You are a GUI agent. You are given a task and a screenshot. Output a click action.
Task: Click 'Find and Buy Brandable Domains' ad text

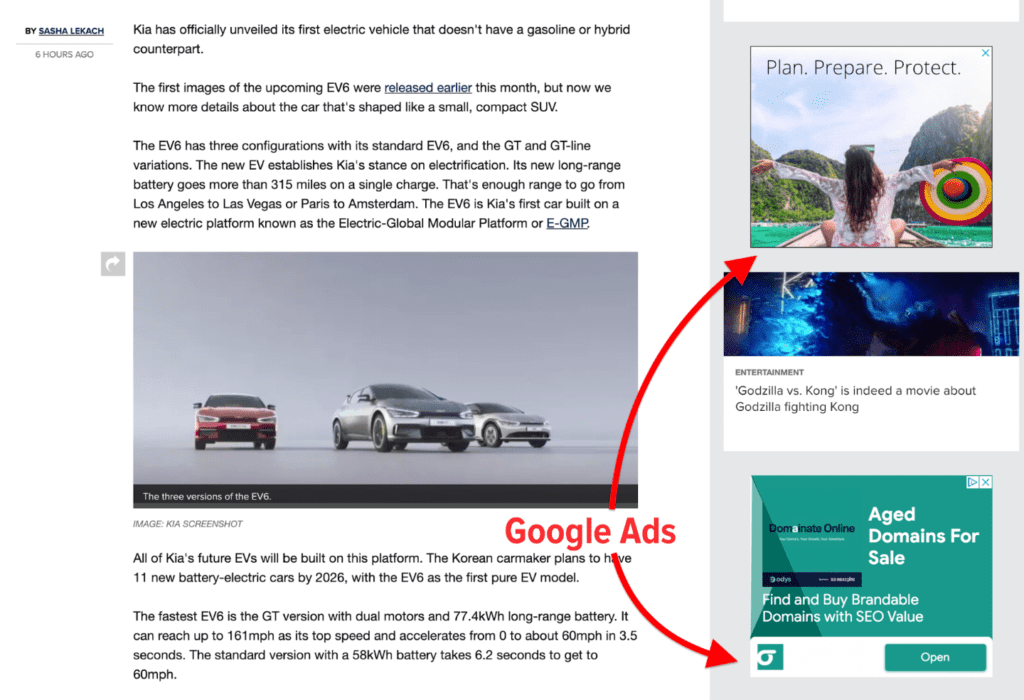(x=842, y=608)
